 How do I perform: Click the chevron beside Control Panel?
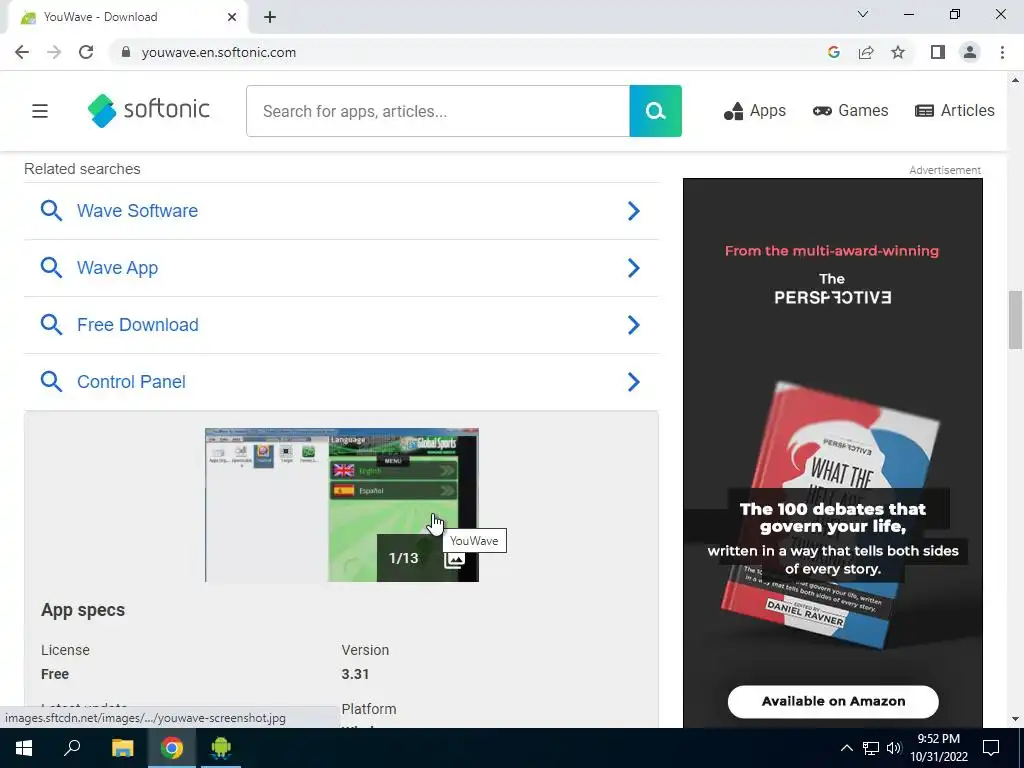point(633,381)
